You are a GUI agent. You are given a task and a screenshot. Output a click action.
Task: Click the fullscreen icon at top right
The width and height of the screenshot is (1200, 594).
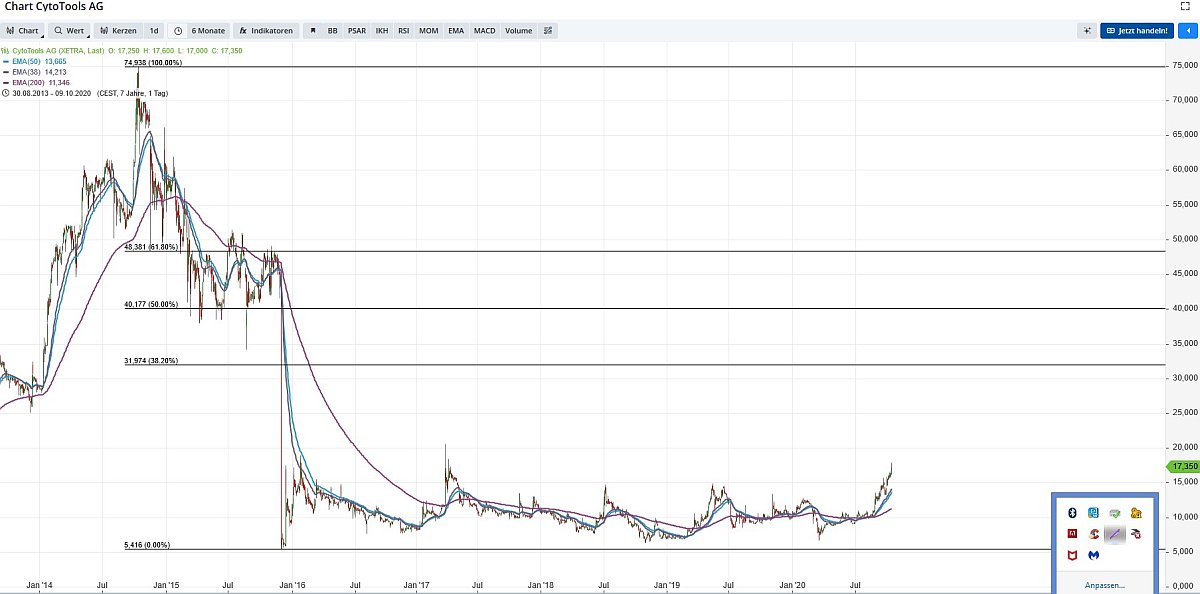(x=1186, y=6)
